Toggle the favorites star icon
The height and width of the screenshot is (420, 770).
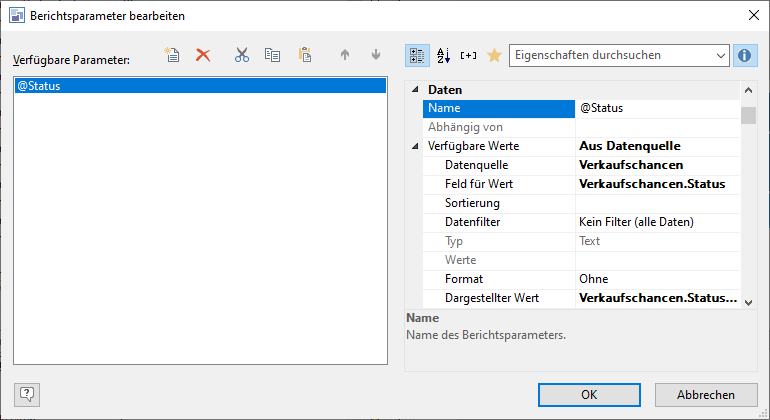(494, 55)
